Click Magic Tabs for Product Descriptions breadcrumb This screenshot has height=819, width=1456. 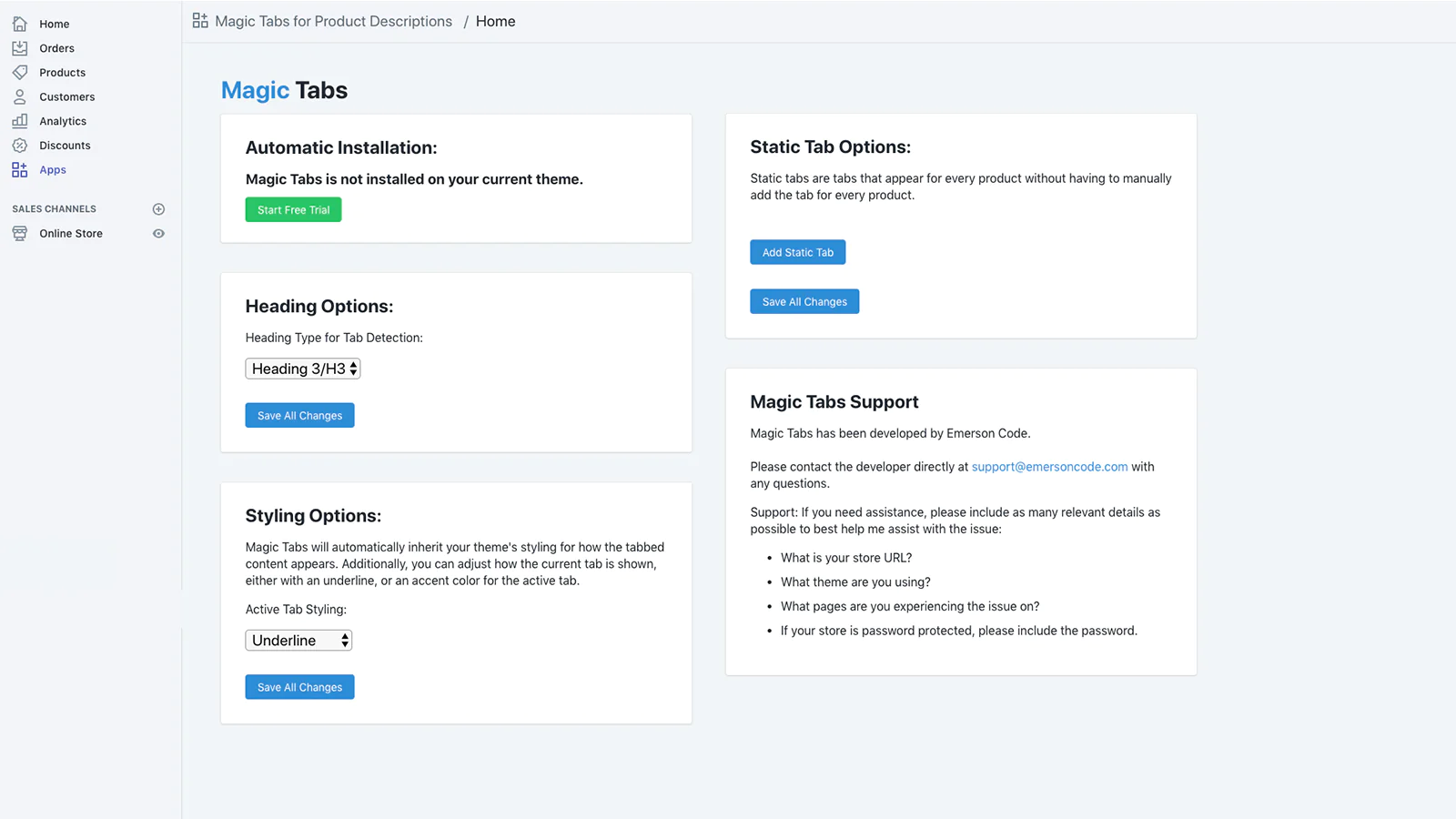pos(333,21)
